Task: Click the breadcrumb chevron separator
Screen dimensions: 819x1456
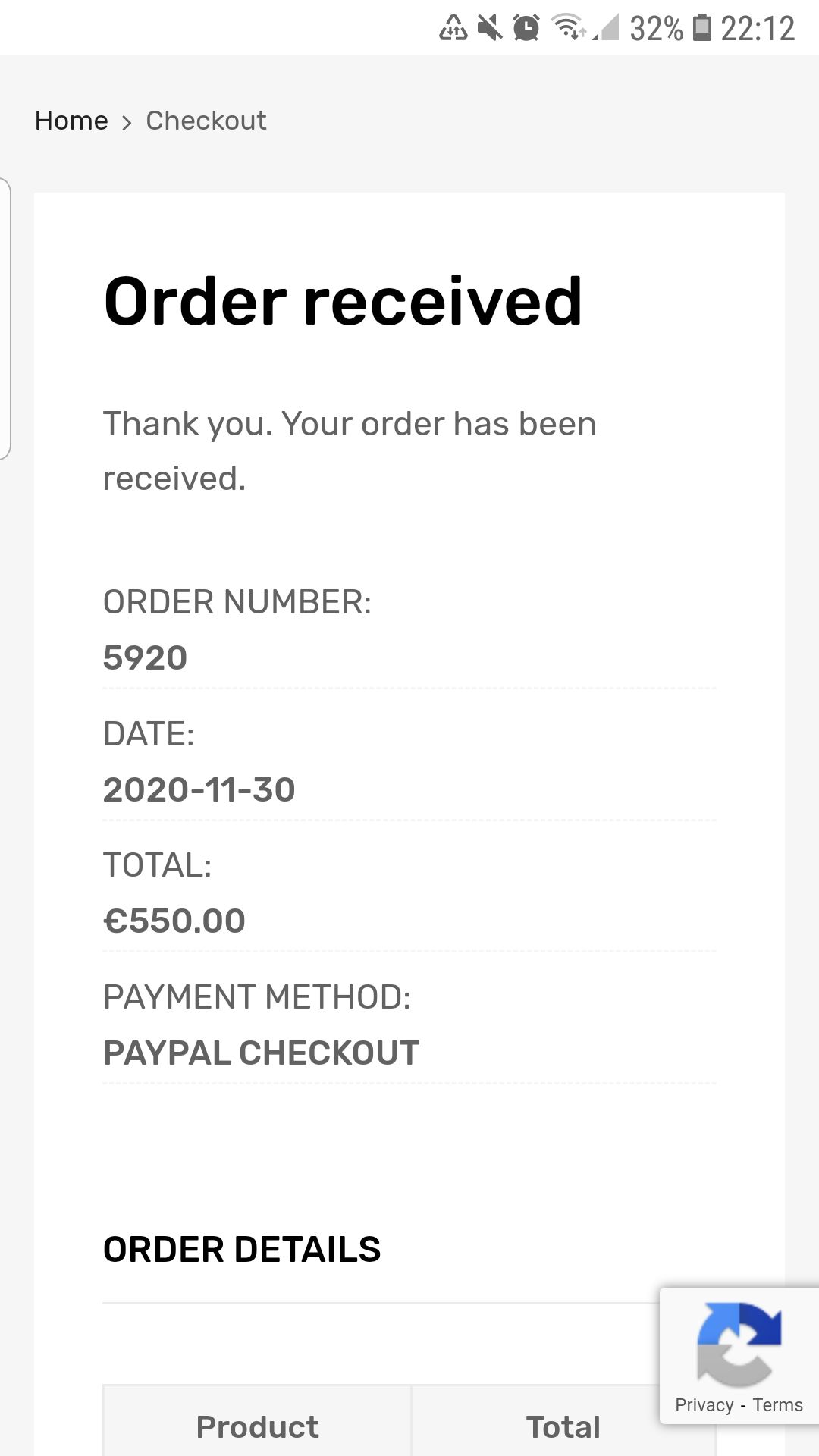Action: (127, 122)
